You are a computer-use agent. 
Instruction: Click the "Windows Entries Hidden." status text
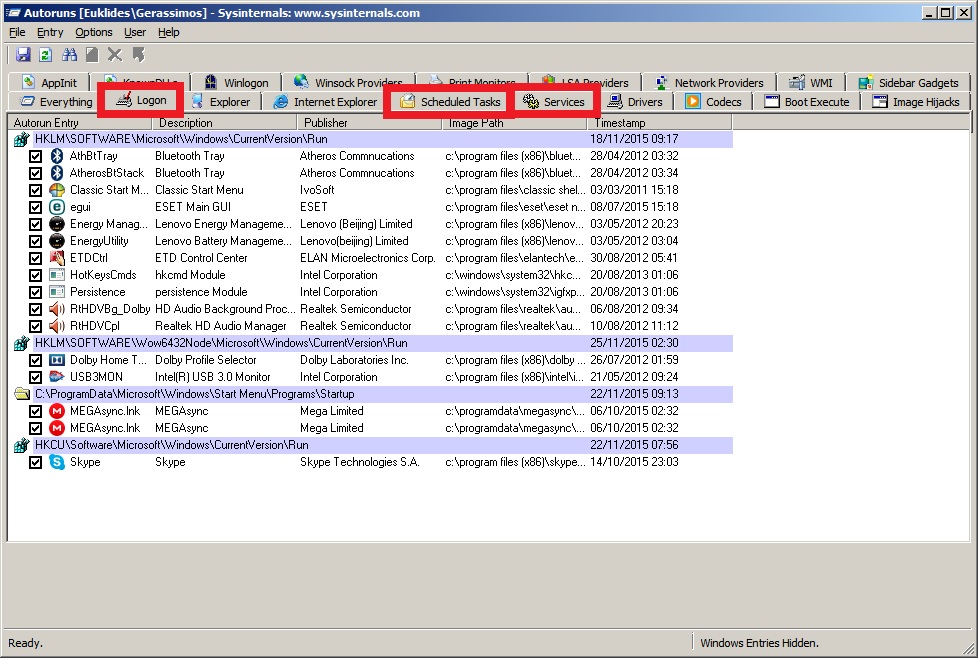[759, 643]
